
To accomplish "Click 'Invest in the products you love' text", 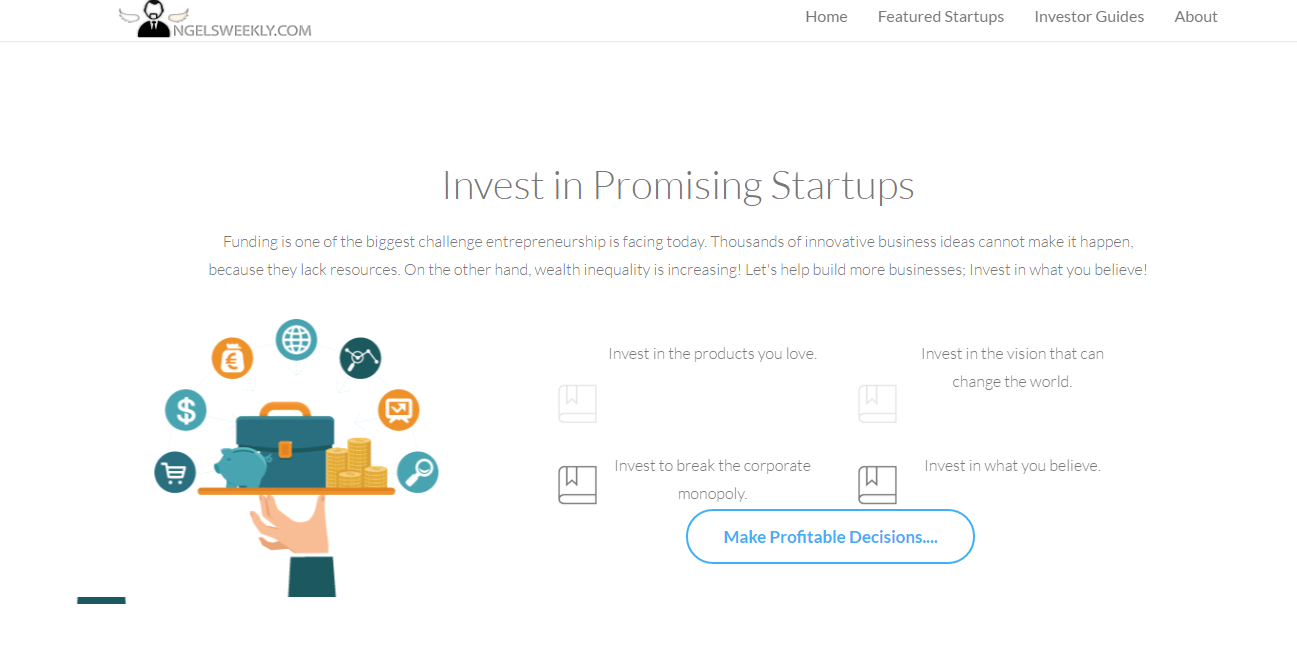I will 712,354.
